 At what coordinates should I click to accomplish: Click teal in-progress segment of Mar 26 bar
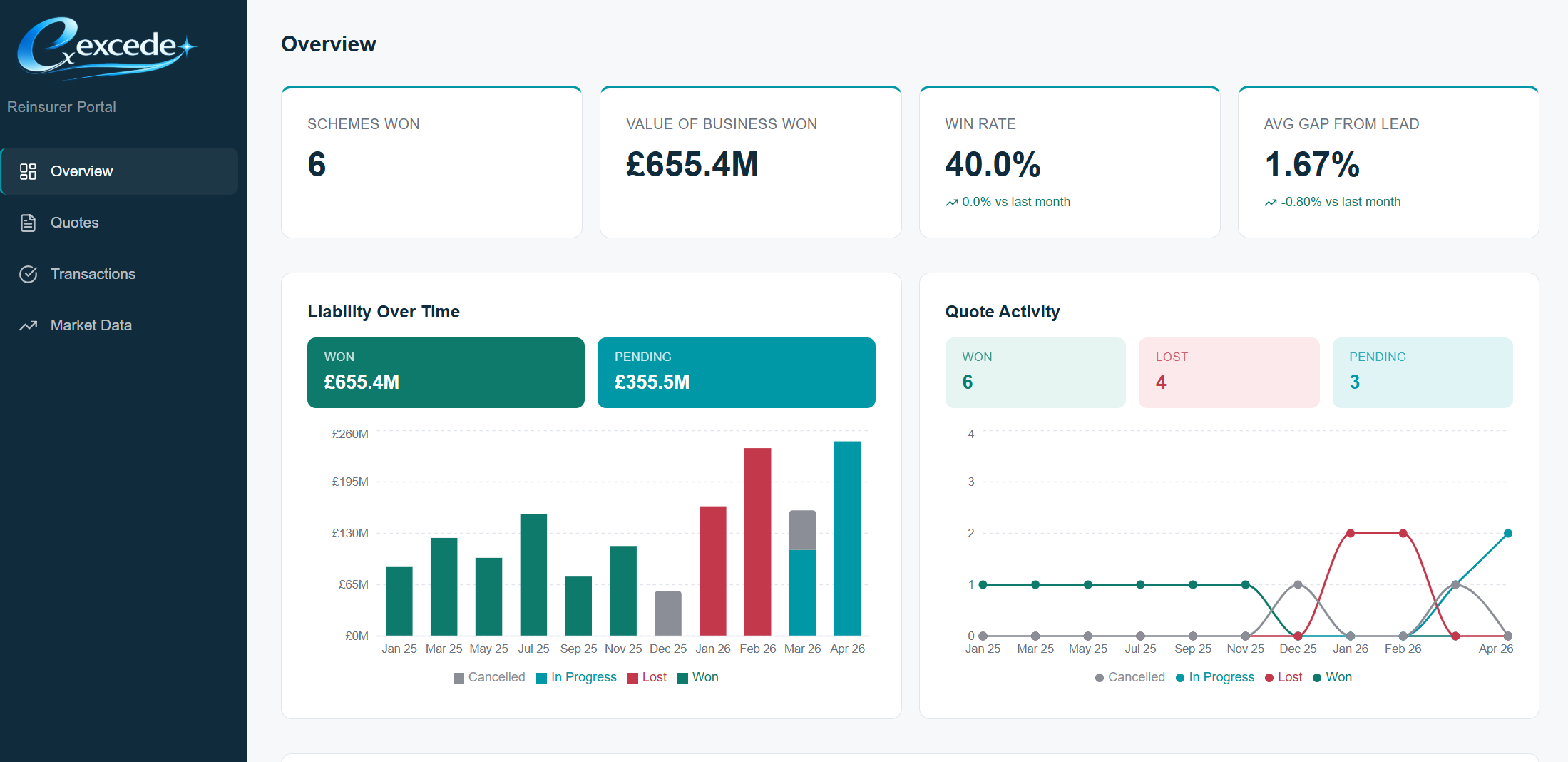[802, 593]
